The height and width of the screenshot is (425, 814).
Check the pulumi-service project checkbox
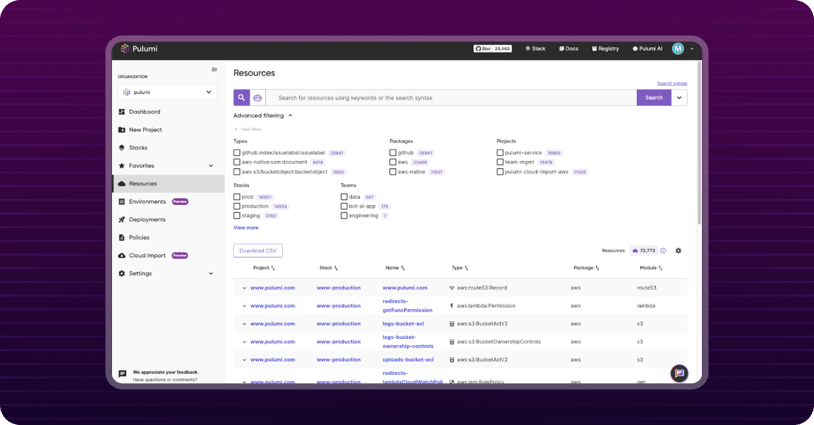tap(500, 153)
